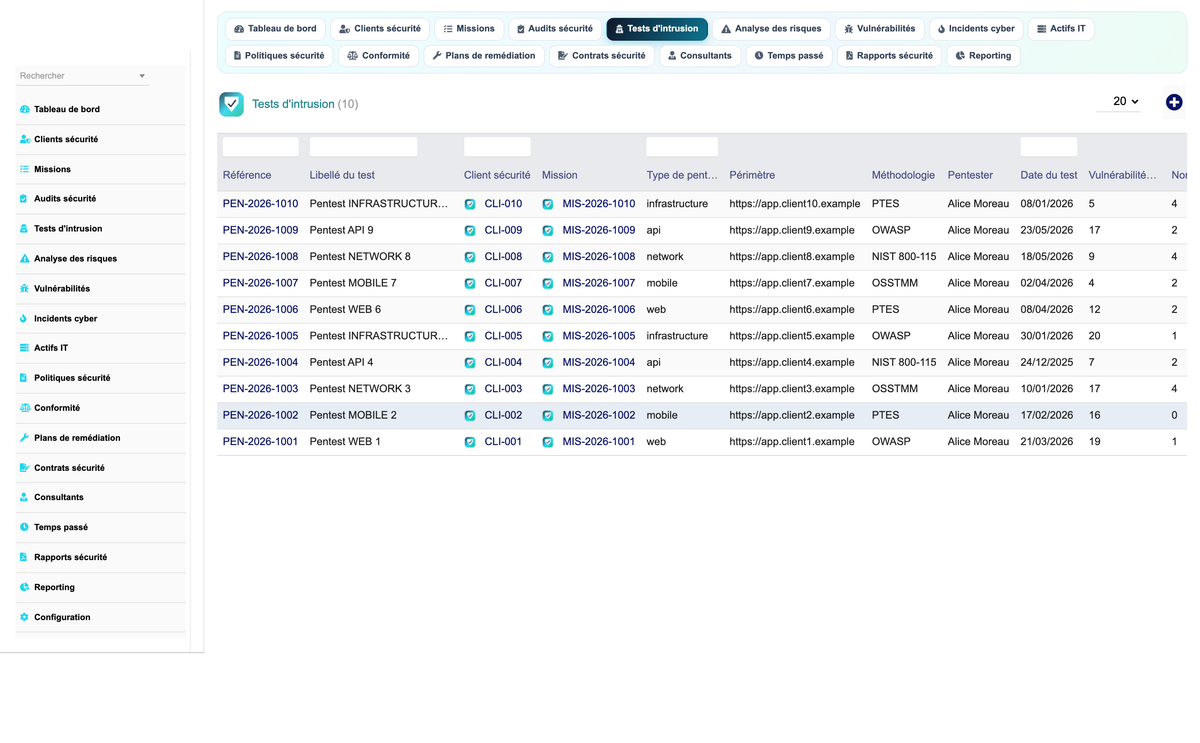This screenshot has width=1200, height=743.
Task: Sort by the Référence column header
Action: [247, 175]
